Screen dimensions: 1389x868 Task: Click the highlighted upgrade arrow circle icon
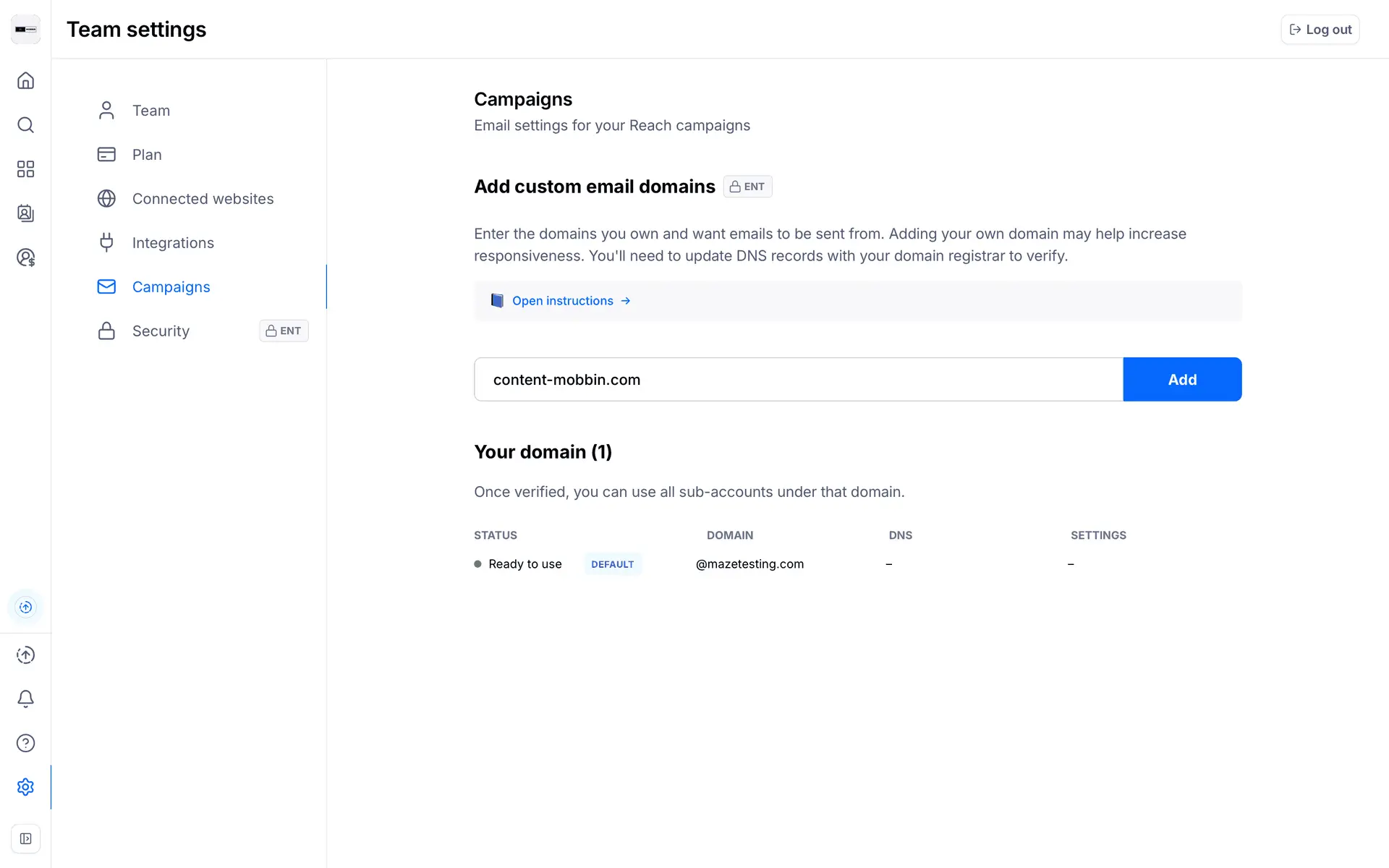(x=25, y=607)
